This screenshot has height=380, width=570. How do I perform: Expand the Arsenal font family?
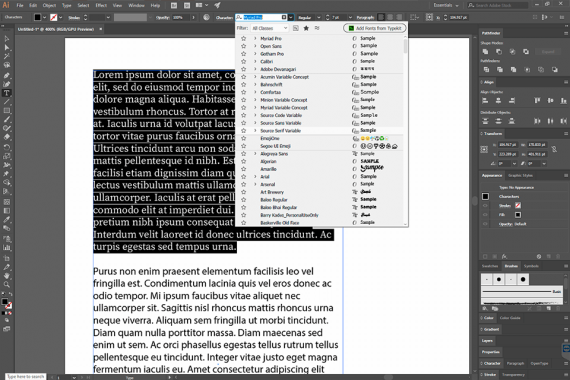[x=255, y=184]
